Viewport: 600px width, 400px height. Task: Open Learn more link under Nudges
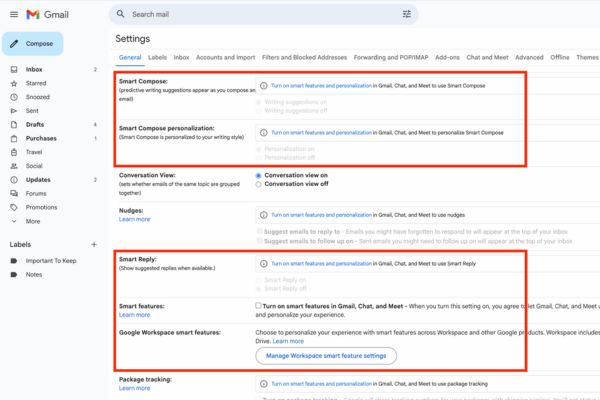coord(134,219)
